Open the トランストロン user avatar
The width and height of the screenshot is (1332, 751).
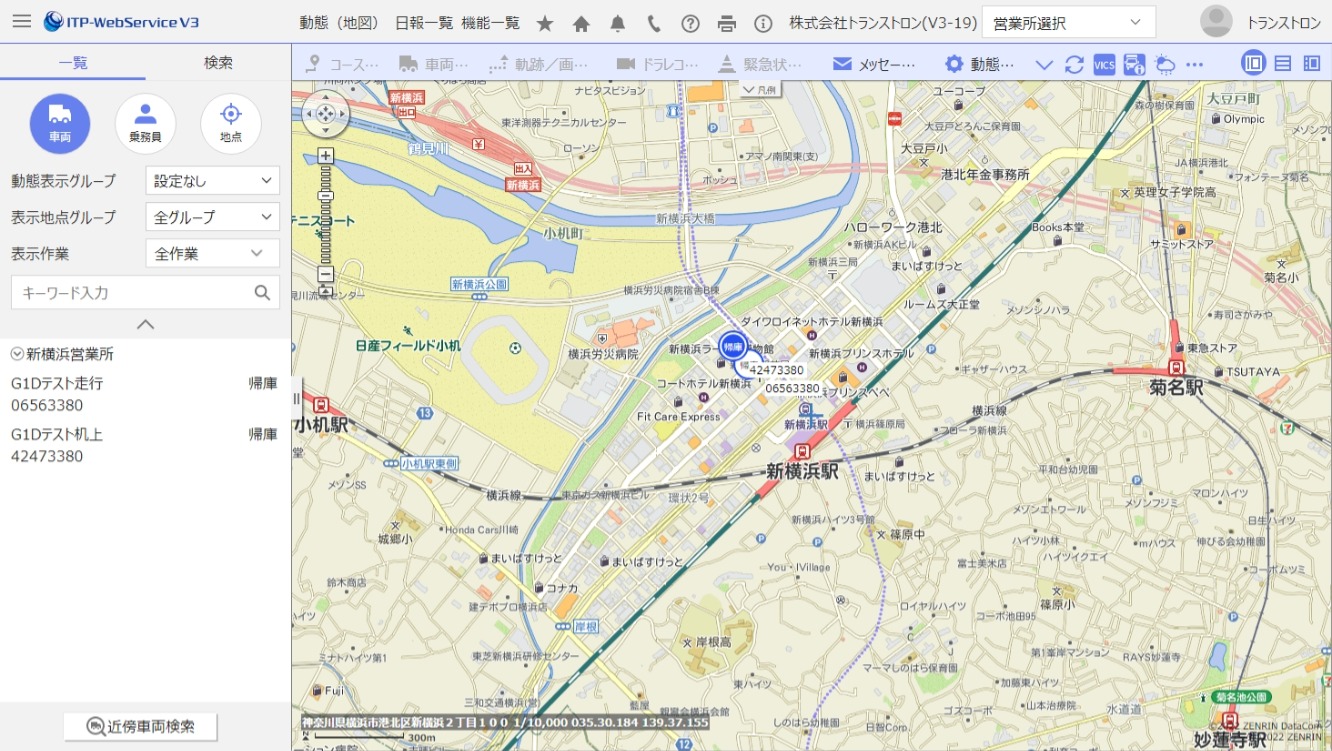1216,21
